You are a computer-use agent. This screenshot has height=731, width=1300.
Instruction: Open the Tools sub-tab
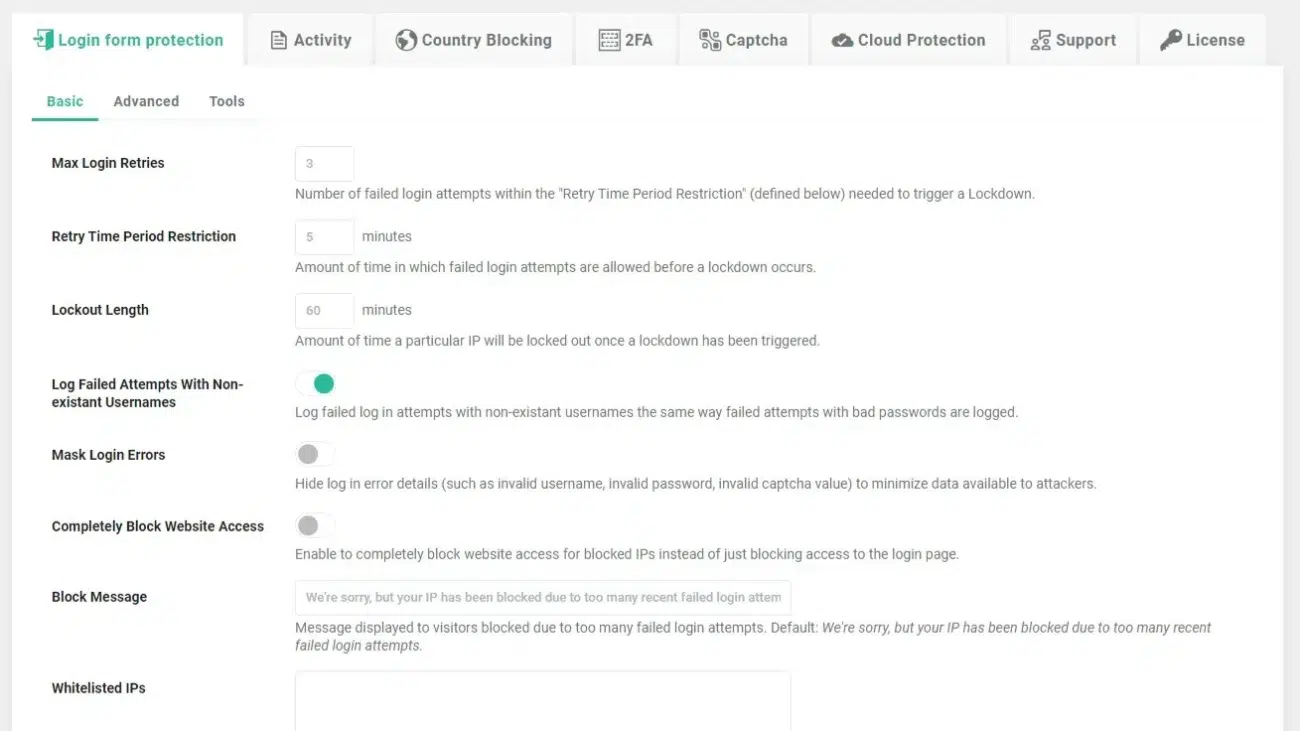[x=226, y=100]
